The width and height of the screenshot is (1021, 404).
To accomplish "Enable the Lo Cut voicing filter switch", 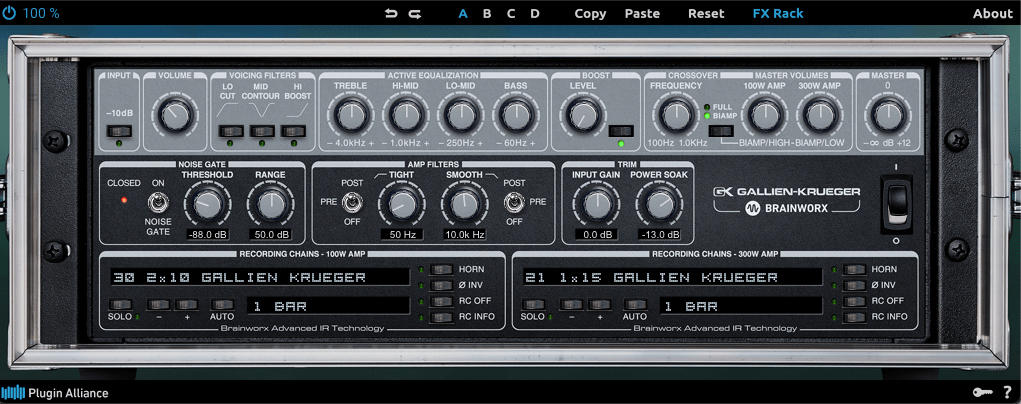I will [231, 131].
